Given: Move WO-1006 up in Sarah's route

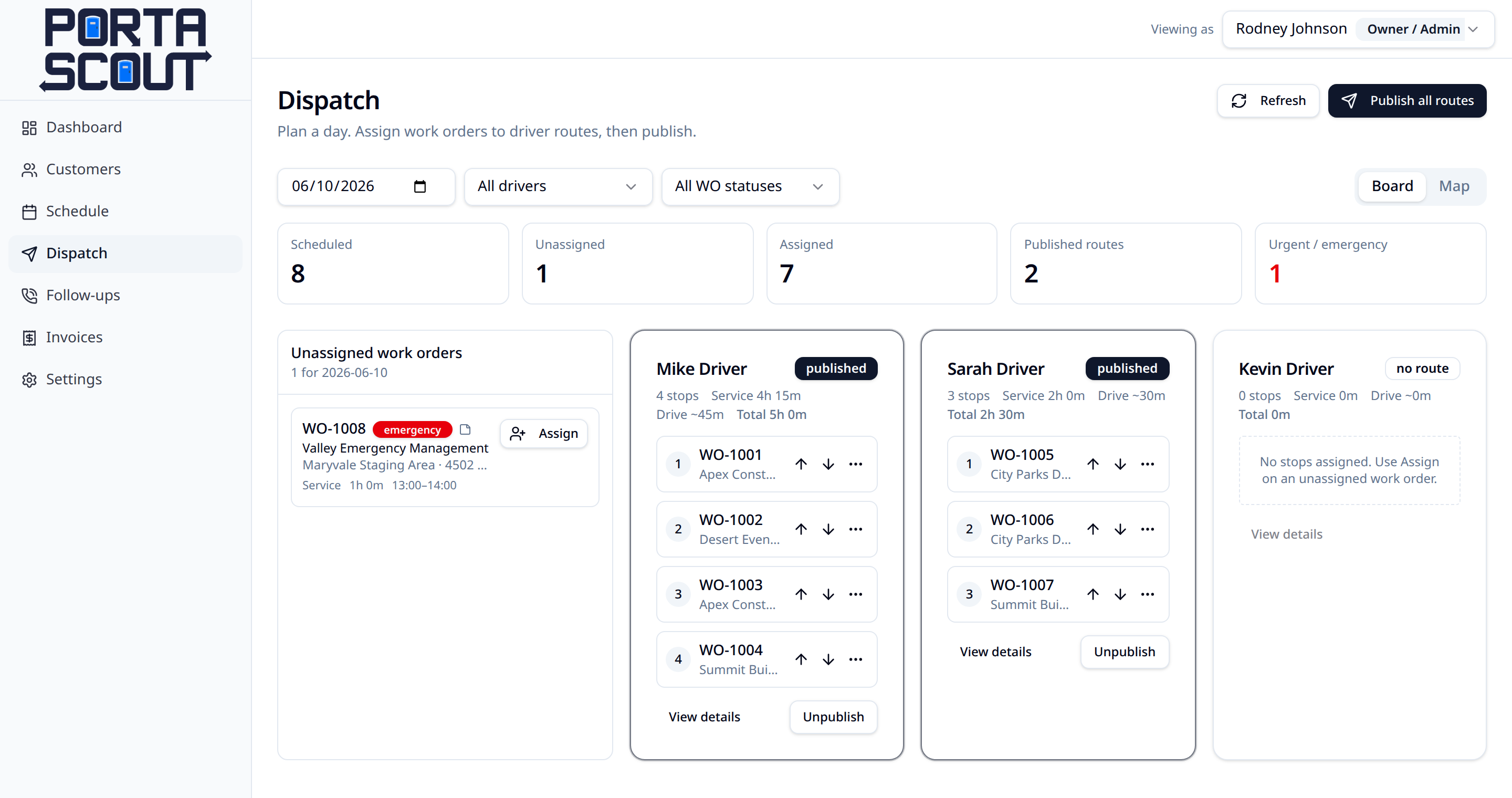Looking at the screenshot, I should tap(1093, 529).
